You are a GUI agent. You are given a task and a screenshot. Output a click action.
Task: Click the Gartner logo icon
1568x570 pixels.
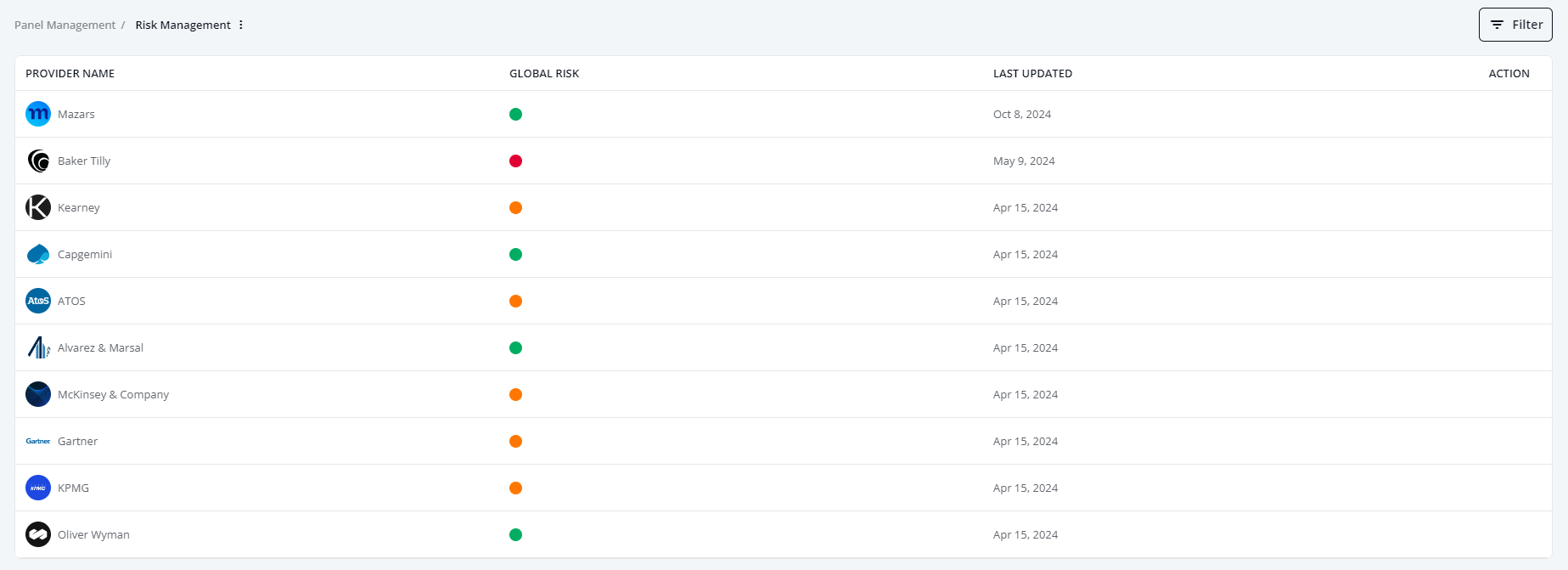click(x=38, y=441)
